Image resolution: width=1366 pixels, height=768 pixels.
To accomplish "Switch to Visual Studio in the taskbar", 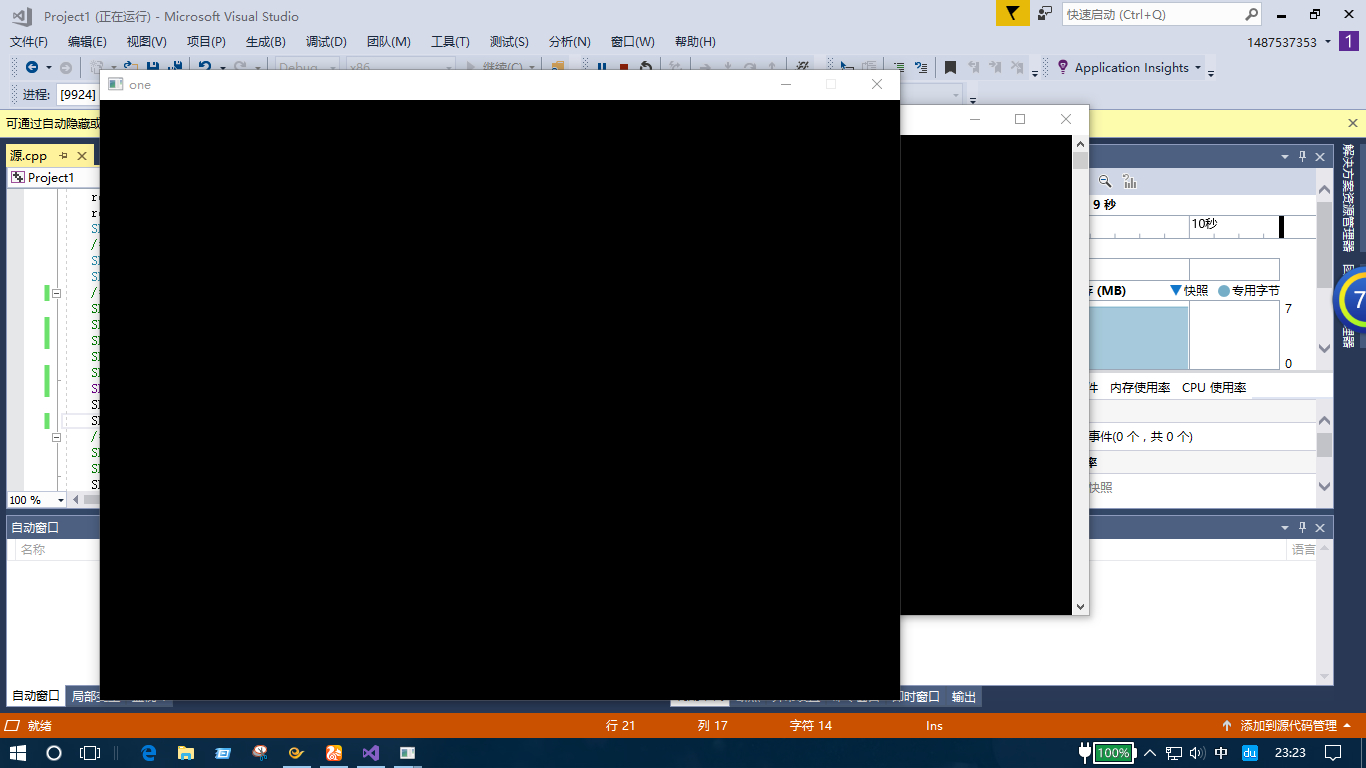I will tap(370, 752).
